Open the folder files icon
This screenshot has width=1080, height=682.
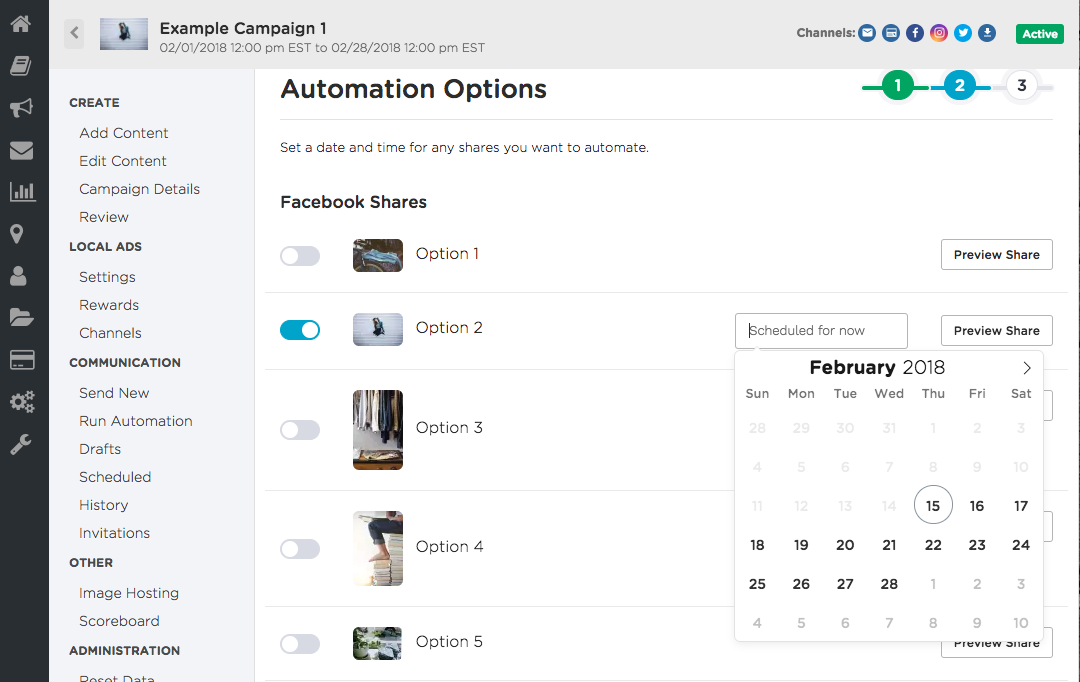[21, 318]
